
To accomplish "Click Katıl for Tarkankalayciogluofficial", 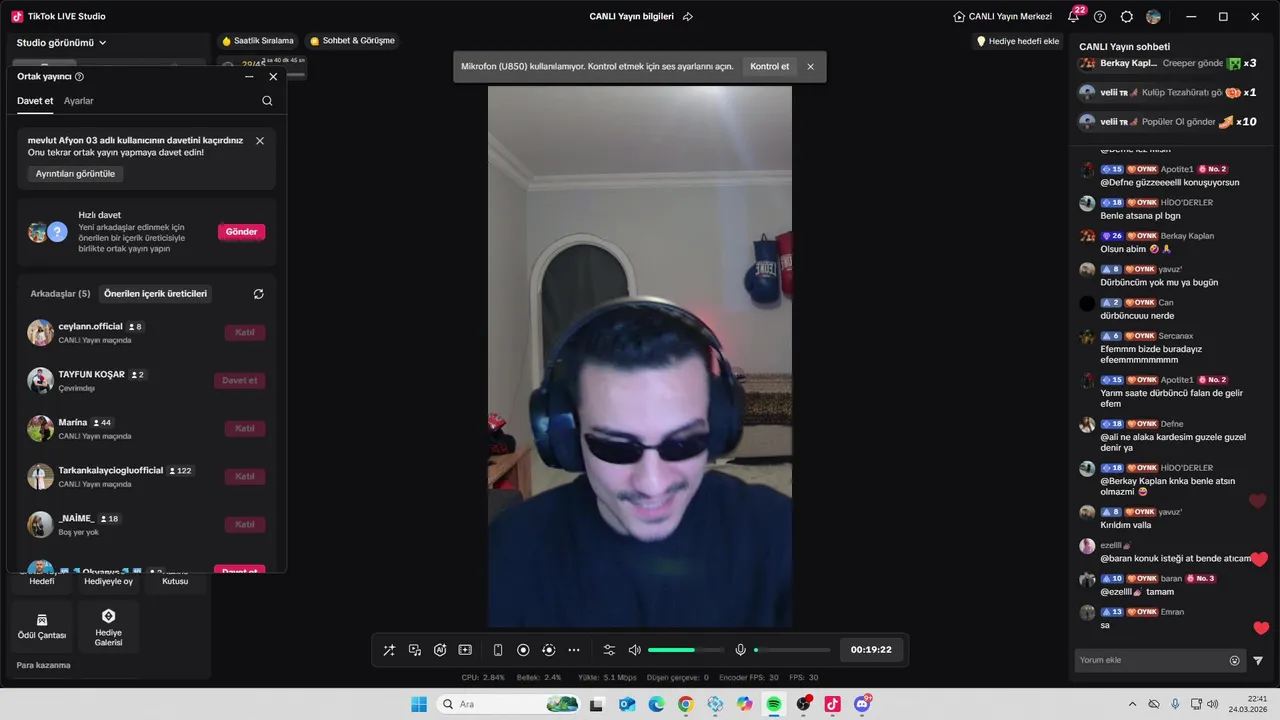I will pyautogui.click(x=245, y=476).
